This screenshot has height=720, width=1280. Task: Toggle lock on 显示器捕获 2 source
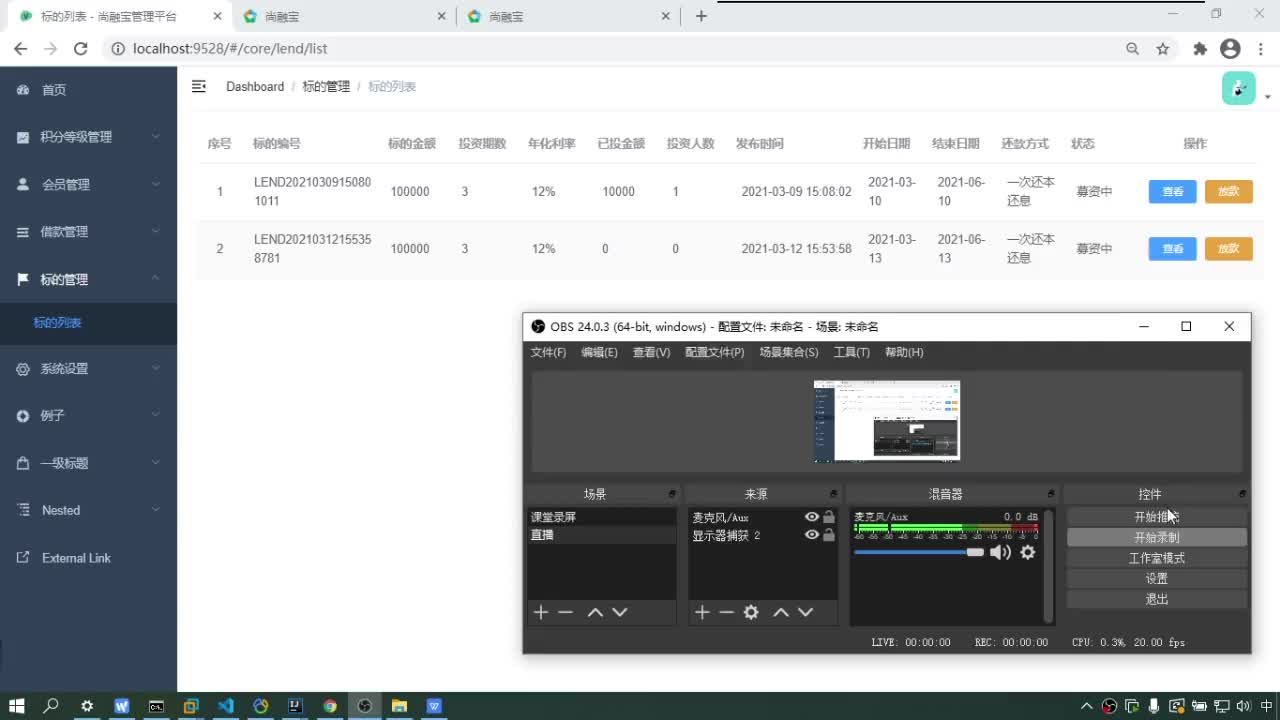coord(829,535)
